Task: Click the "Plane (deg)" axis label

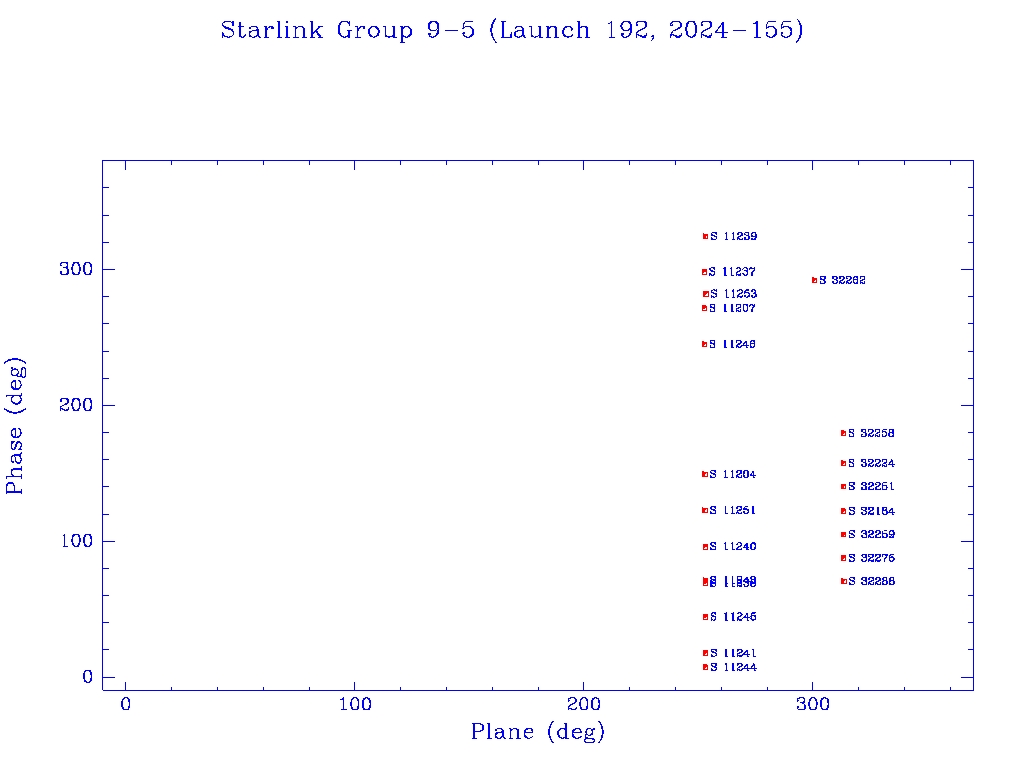Action: [538, 732]
